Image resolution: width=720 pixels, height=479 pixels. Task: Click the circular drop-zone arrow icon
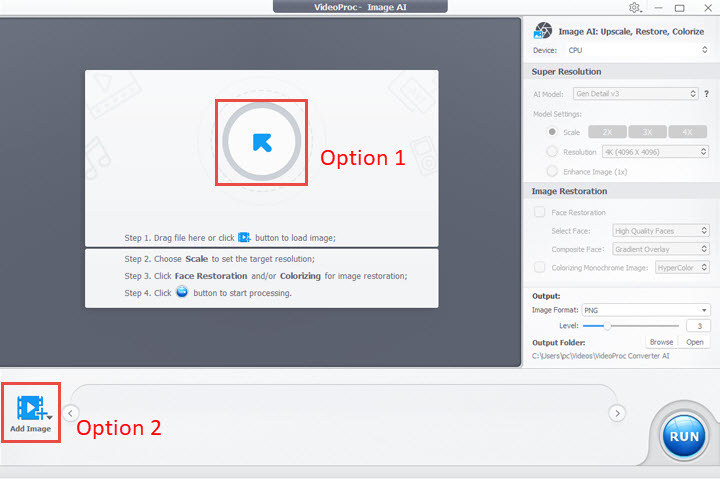pos(261,142)
